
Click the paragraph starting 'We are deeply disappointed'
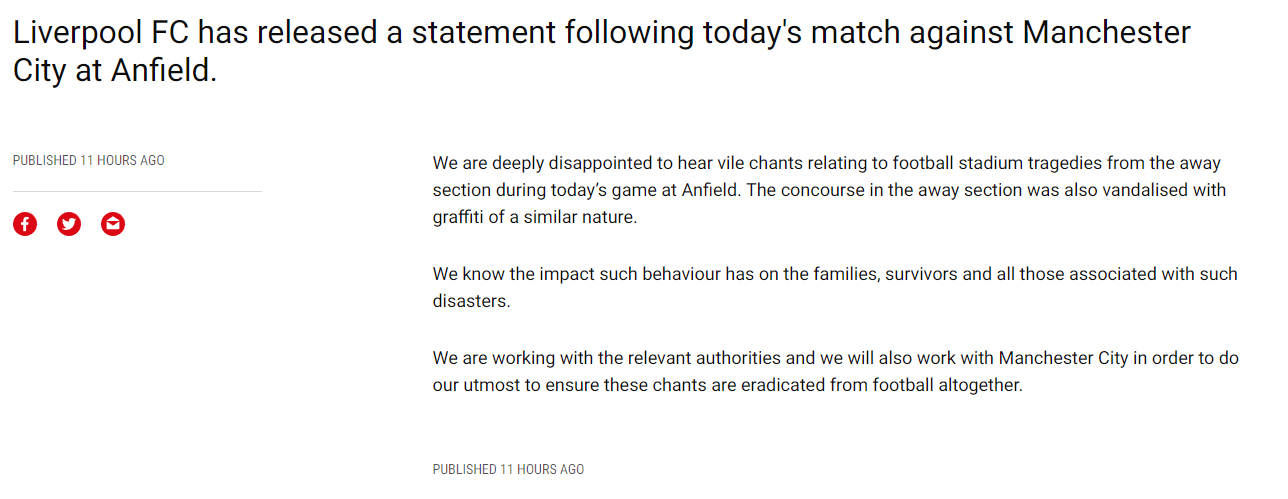pyautogui.click(x=830, y=190)
